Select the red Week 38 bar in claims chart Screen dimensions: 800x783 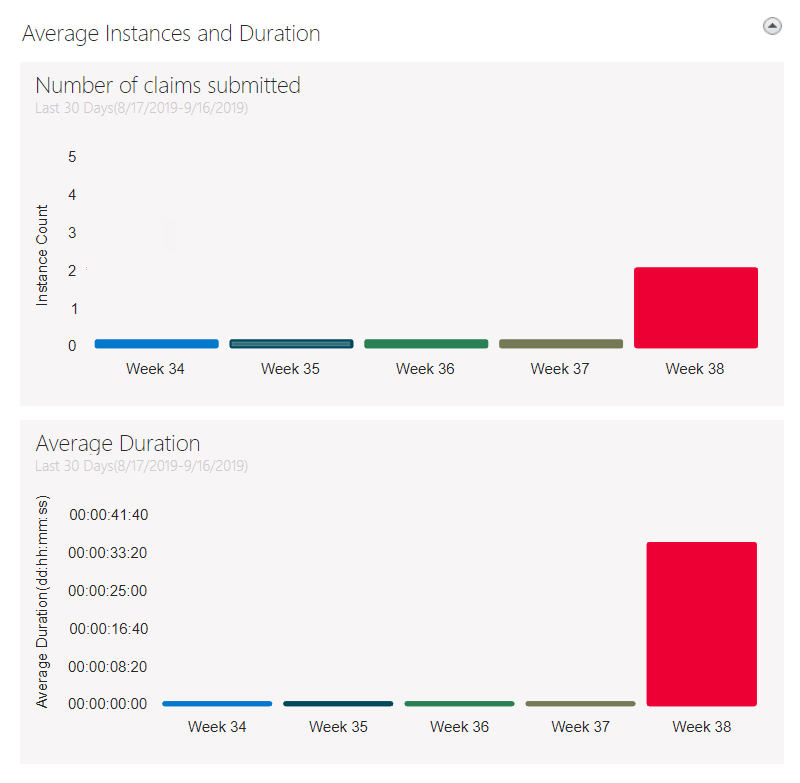click(695, 305)
